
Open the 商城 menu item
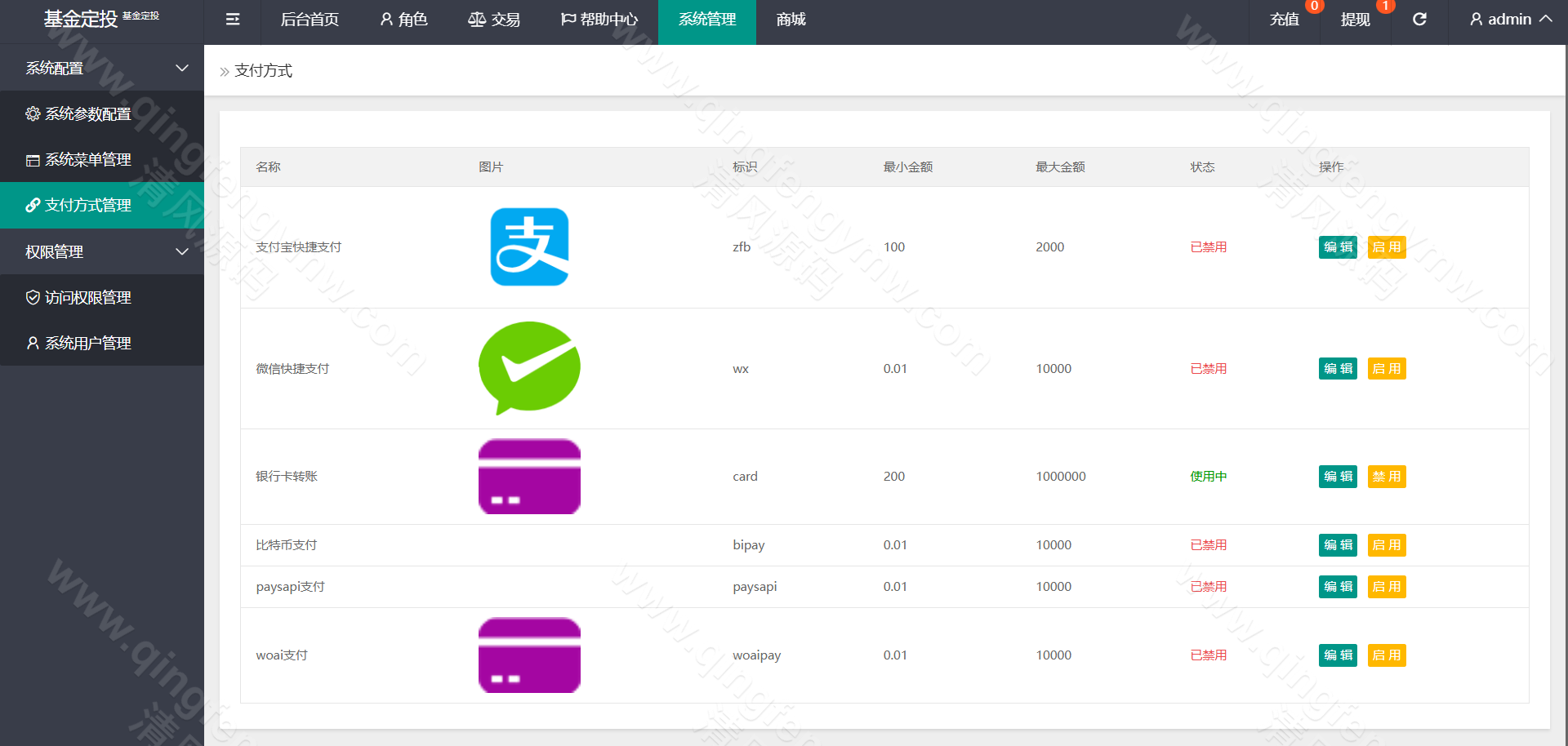(789, 19)
